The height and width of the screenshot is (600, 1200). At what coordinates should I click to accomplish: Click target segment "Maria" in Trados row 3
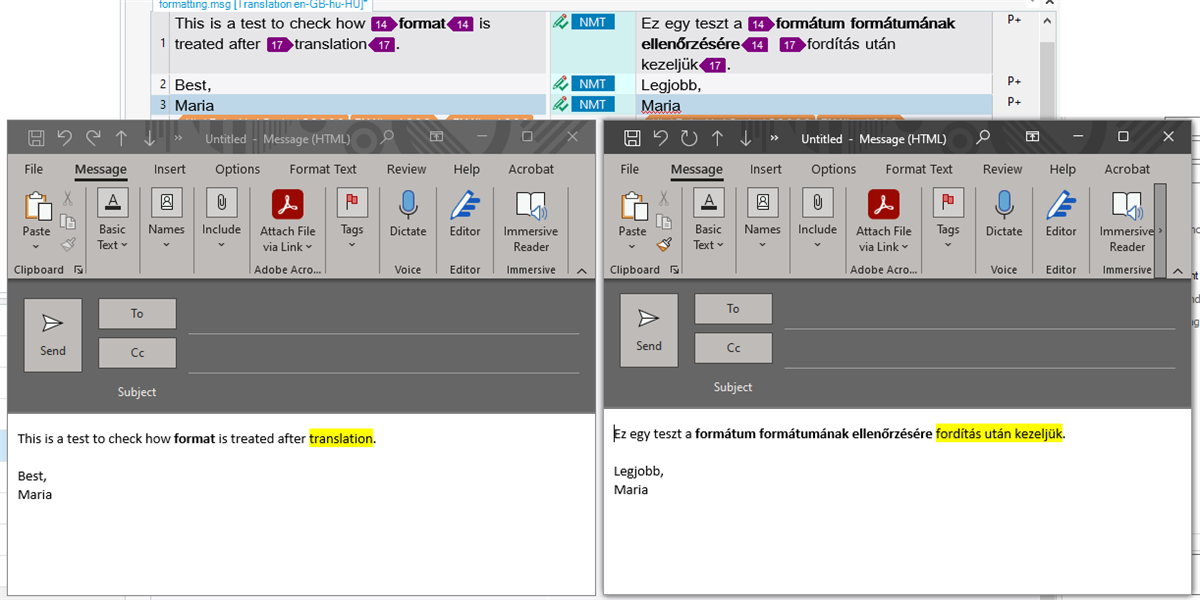point(661,105)
